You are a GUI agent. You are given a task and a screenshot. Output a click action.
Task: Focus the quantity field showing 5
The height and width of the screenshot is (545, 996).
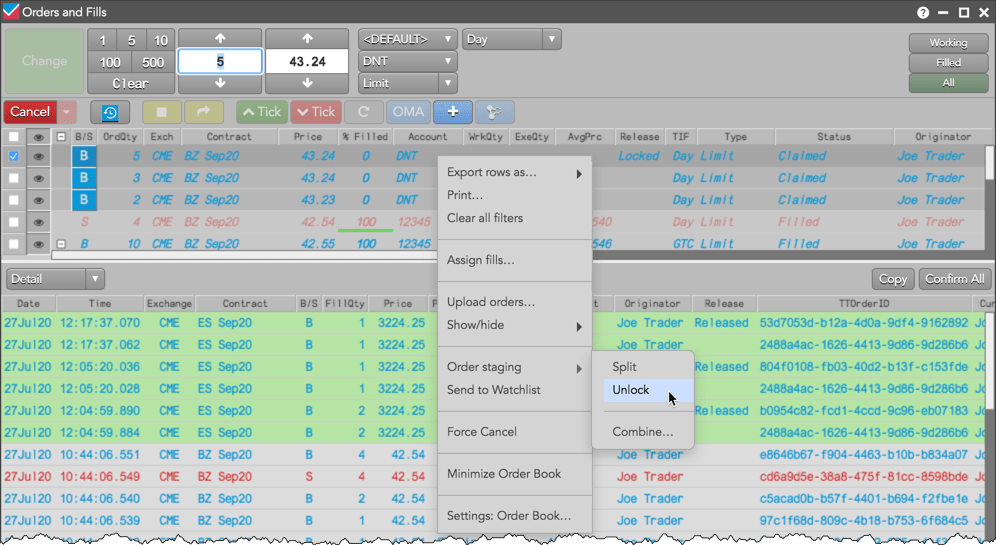tap(220, 62)
